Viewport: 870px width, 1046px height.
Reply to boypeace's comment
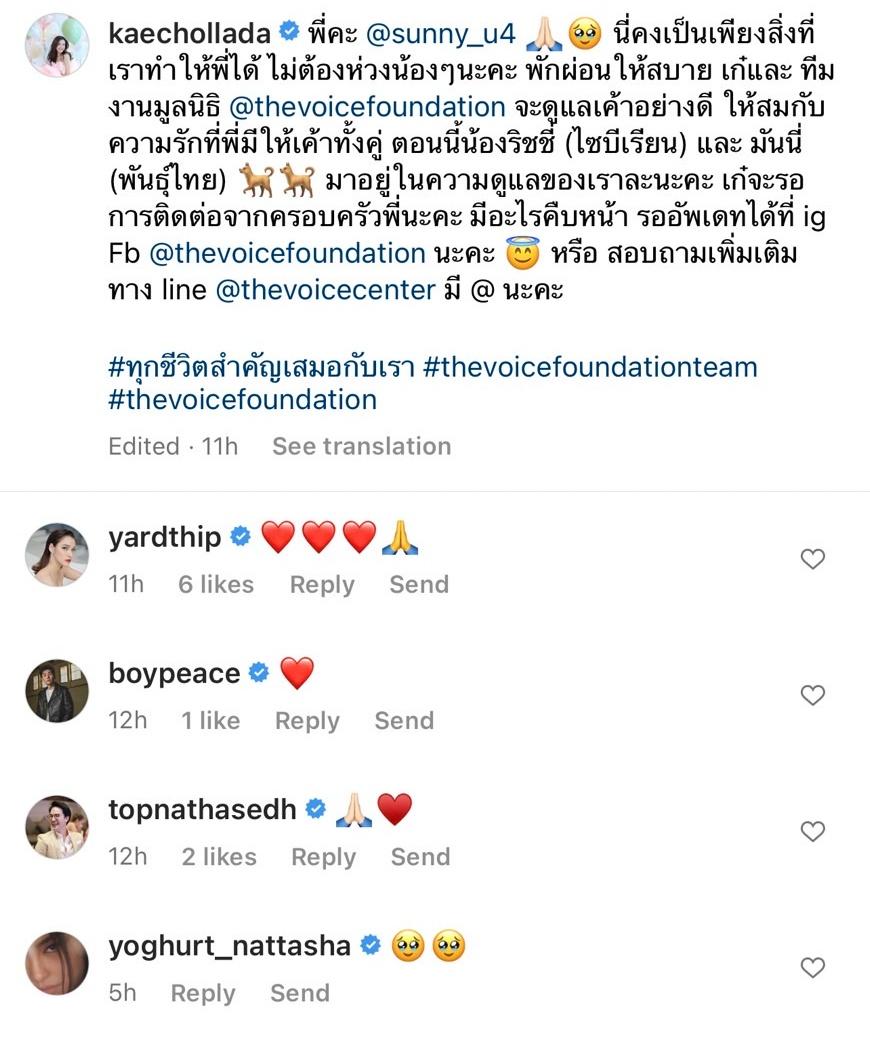coord(307,721)
